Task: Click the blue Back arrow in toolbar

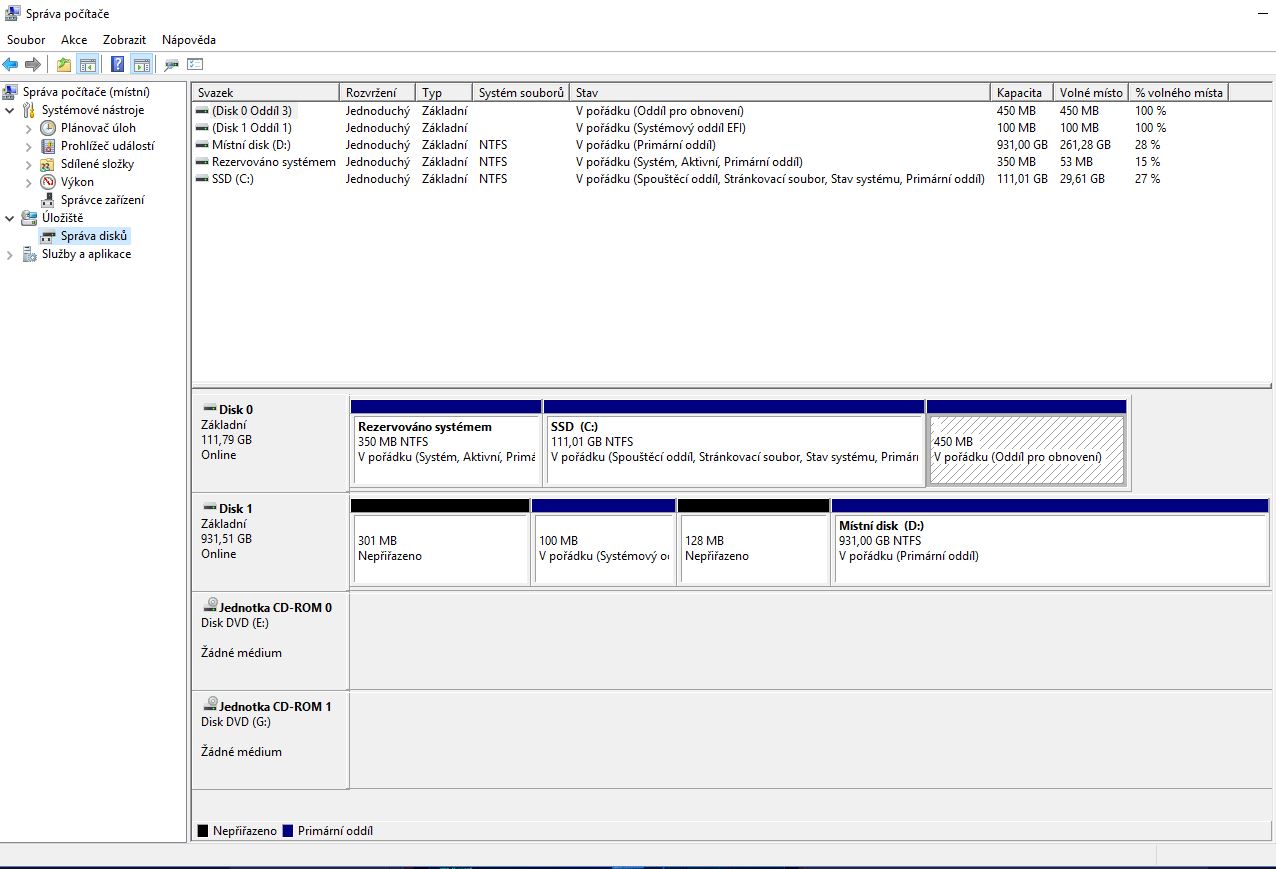Action: pyautogui.click(x=11, y=65)
